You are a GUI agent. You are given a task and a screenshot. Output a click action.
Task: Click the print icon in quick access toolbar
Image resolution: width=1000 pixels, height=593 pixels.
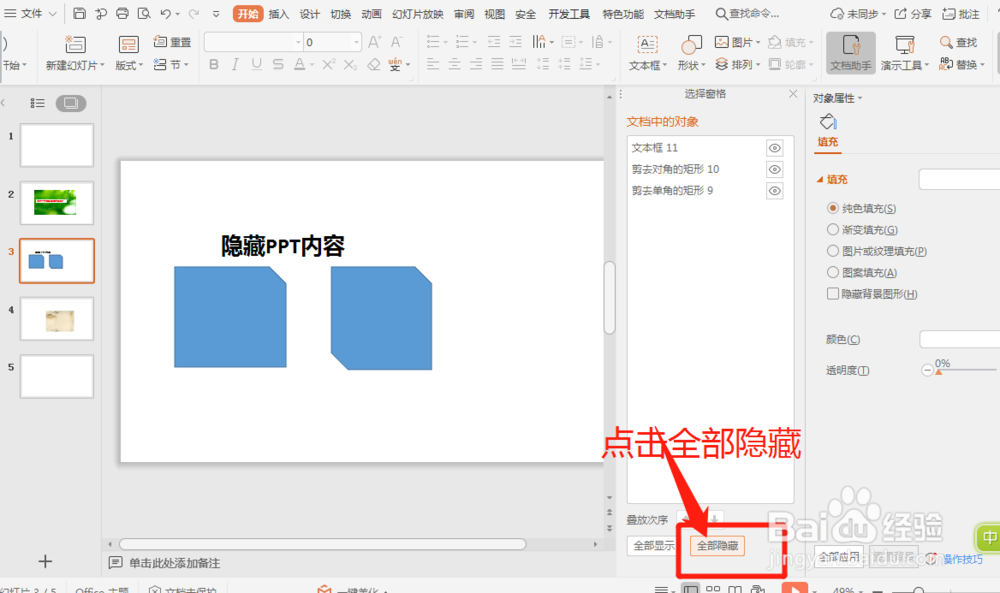[x=122, y=13]
